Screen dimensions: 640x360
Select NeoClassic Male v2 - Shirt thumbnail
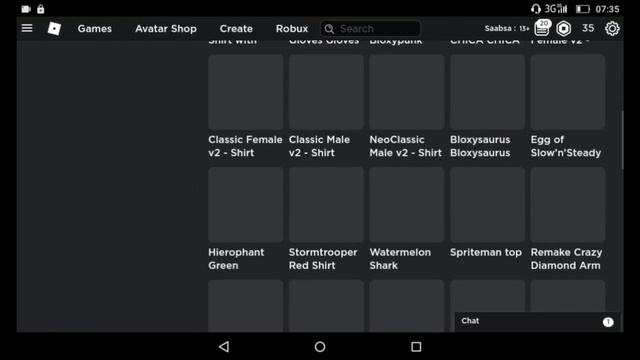(407, 92)
